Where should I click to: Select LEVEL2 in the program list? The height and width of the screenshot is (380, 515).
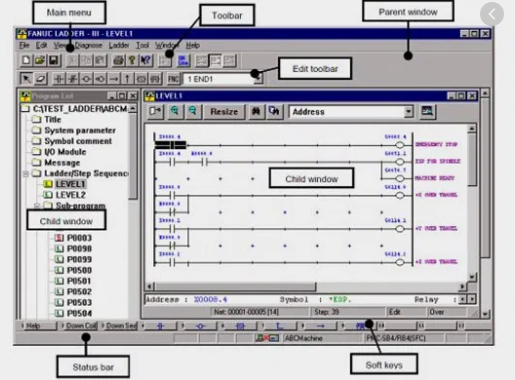coord(70,195)
